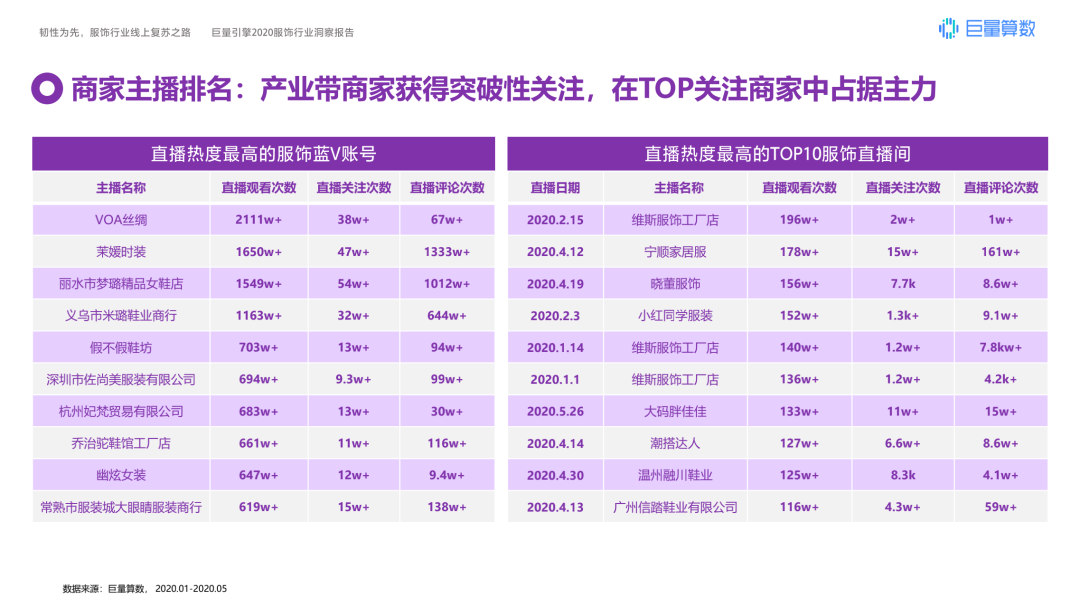Select the 2111w+ views cell

258,220
